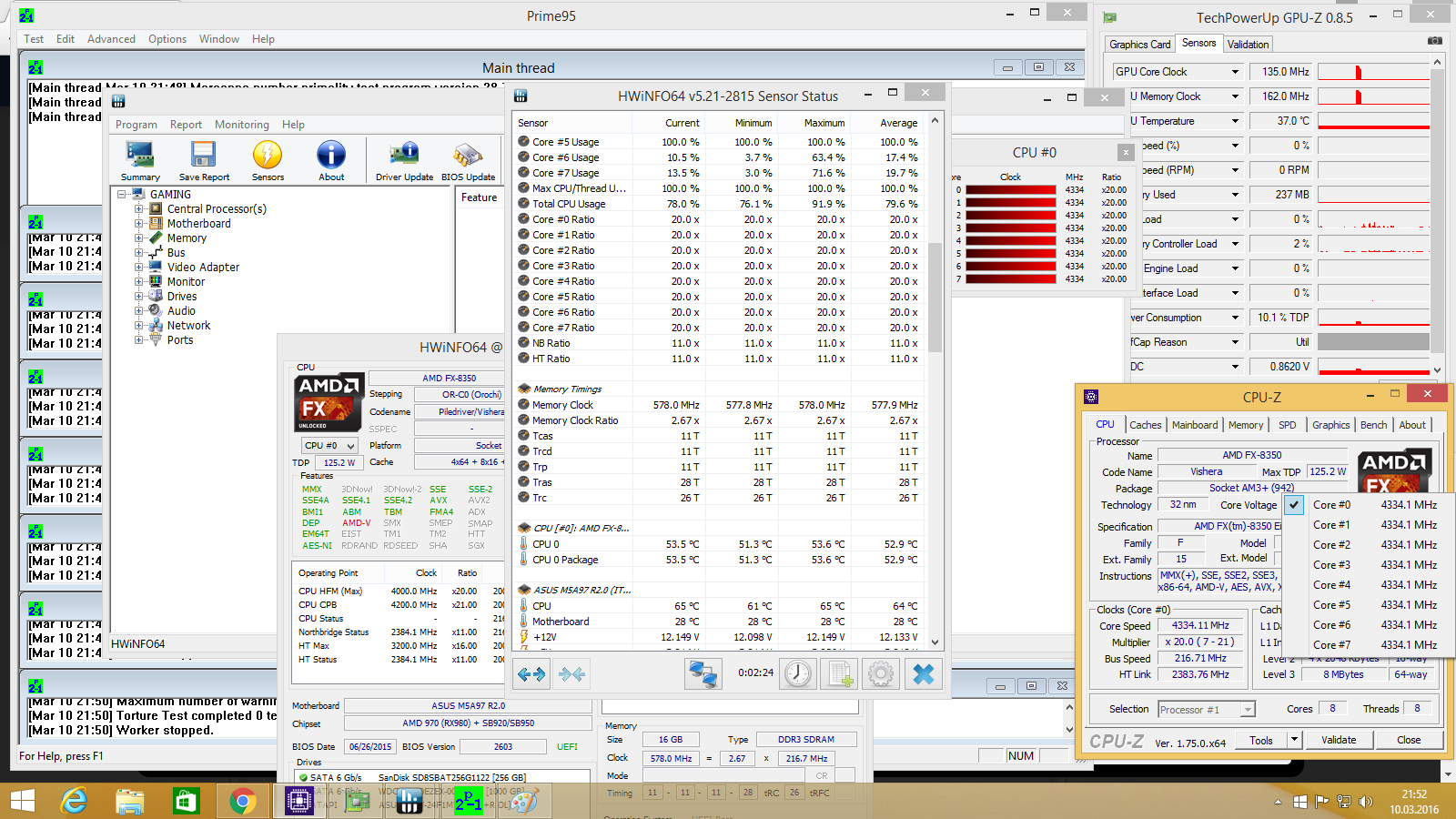Click the BIOS Update toolbar icon
1456x819 pixels.
coord(468,161)
